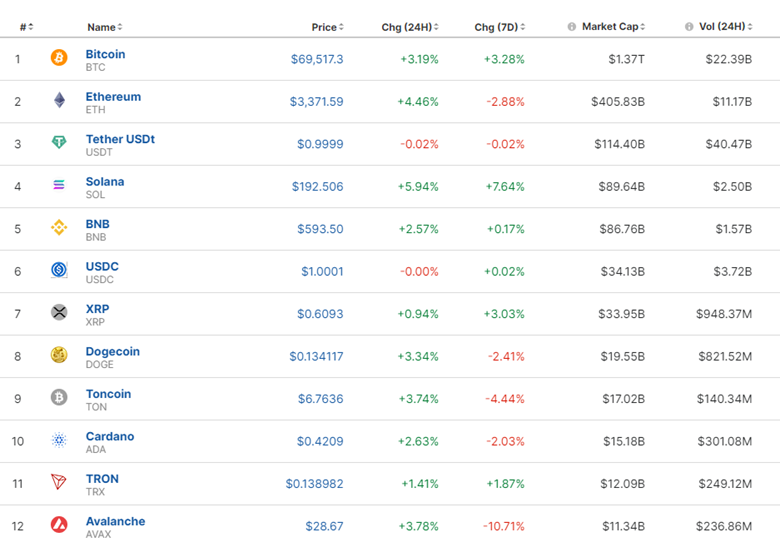This screenshot has height=547, width=780.
Task: Open the Bitcoin link
Action: pyautogui.click(x=105, y=54)
